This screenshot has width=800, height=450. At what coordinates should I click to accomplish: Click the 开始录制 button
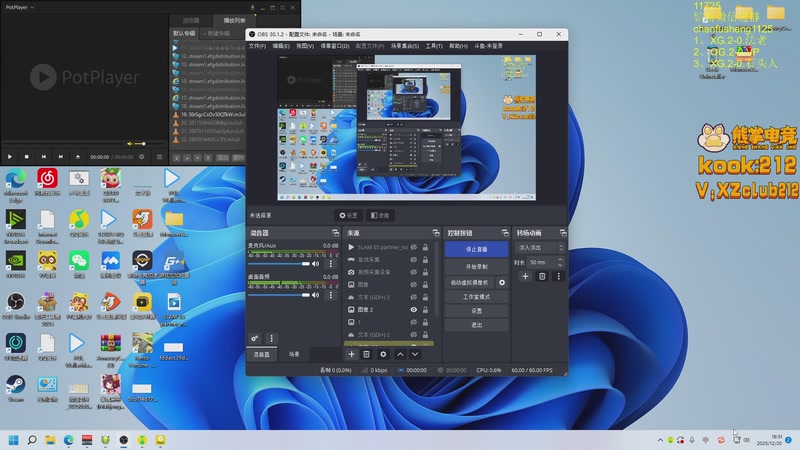pyautogui.click(x=476, y=267)
